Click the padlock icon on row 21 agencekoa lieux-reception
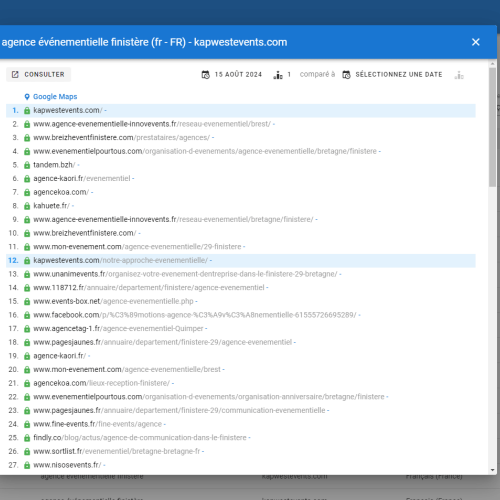Screen dimensions: 500x500 pyautogui.click(x=27, y=384)
